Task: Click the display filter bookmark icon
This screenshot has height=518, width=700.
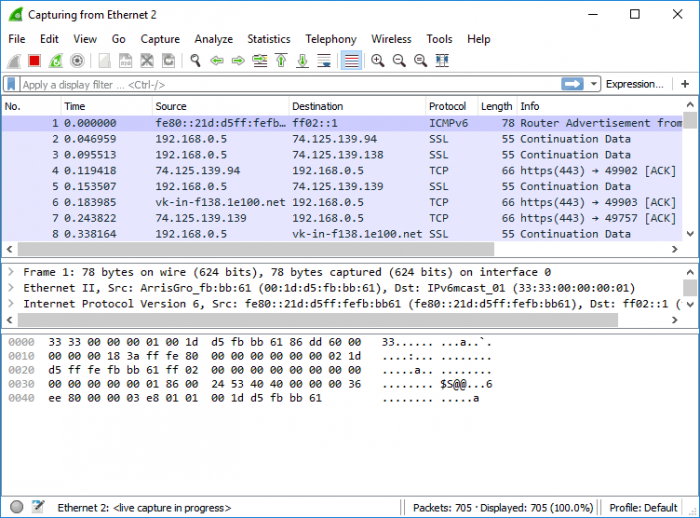Action: pyautogui.click(x=11, y=84)
